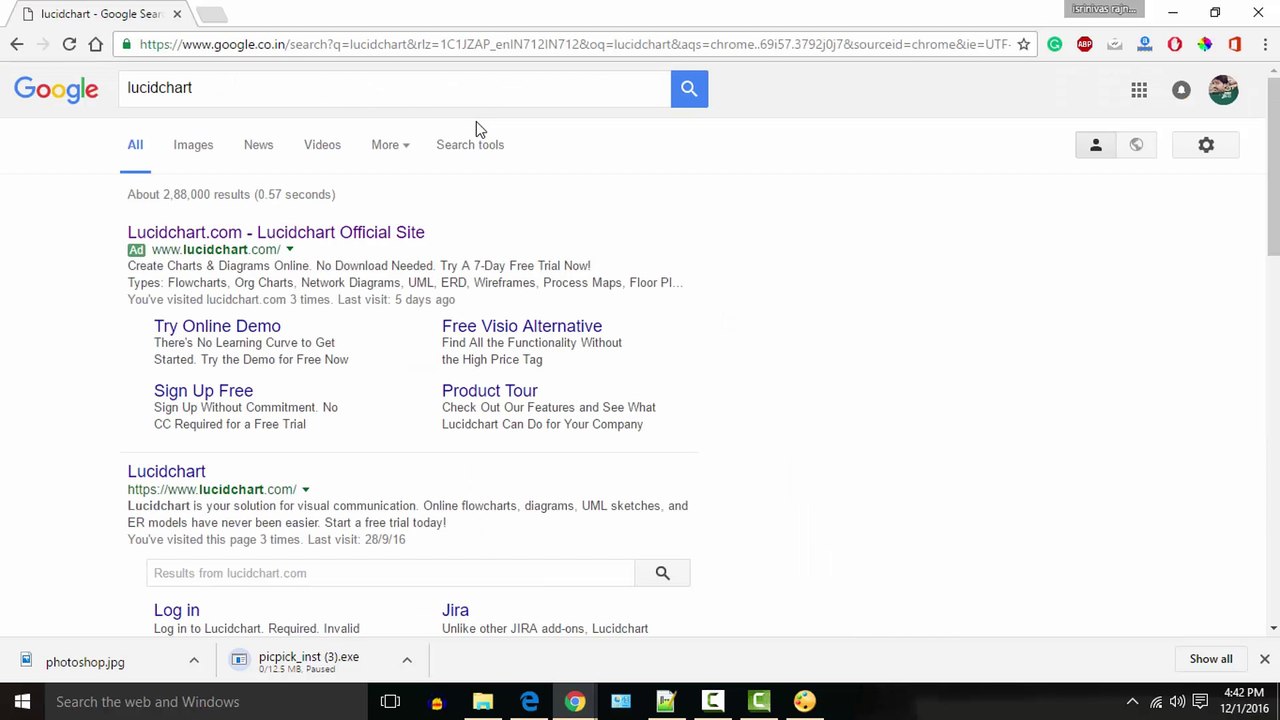Focus the Results from lucidchart.com search field
Viewport: 1280px width, 720px height.
(390, 573)
